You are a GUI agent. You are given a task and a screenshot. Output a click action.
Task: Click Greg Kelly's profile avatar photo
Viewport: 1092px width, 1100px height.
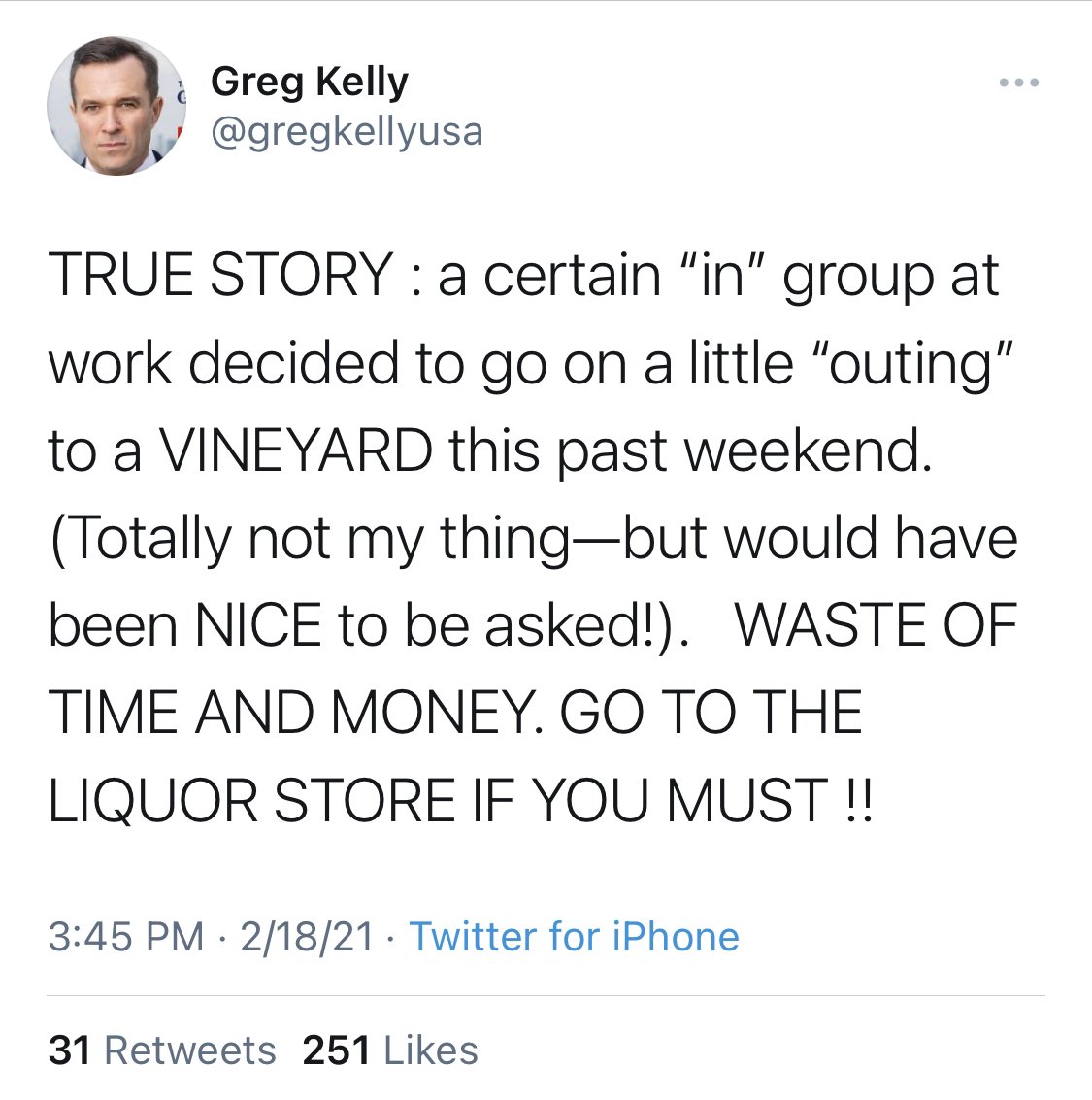pyautogui.click(x=116, y=106)
